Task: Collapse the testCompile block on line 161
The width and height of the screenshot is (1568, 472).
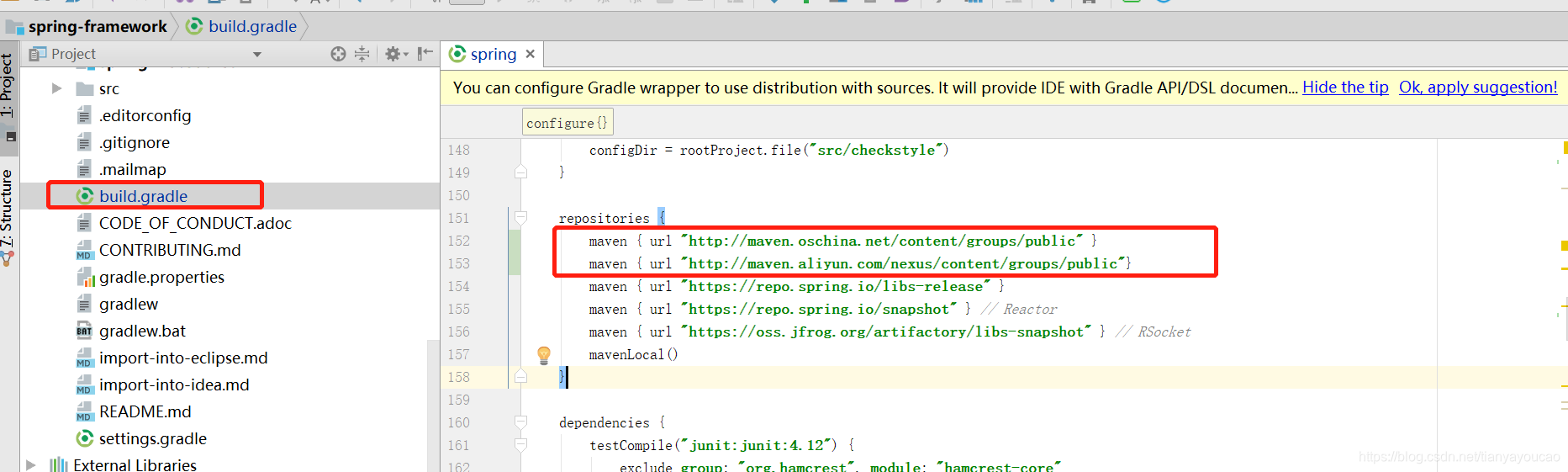Action: [x=520, y=445]
